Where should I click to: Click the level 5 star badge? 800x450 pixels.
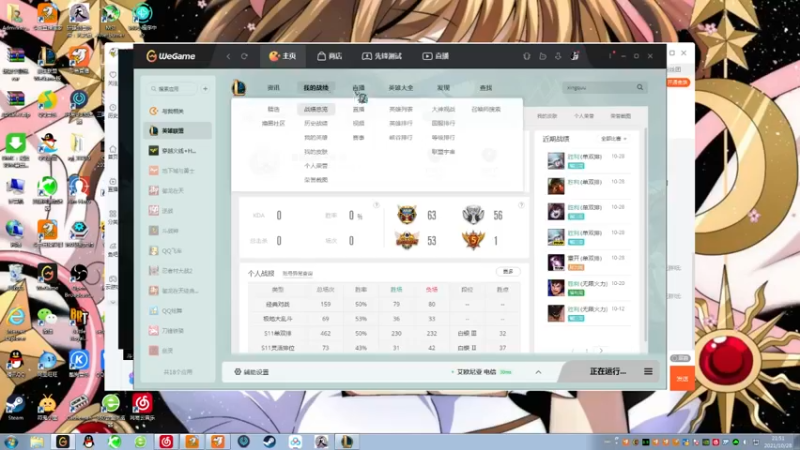[473, 240]
